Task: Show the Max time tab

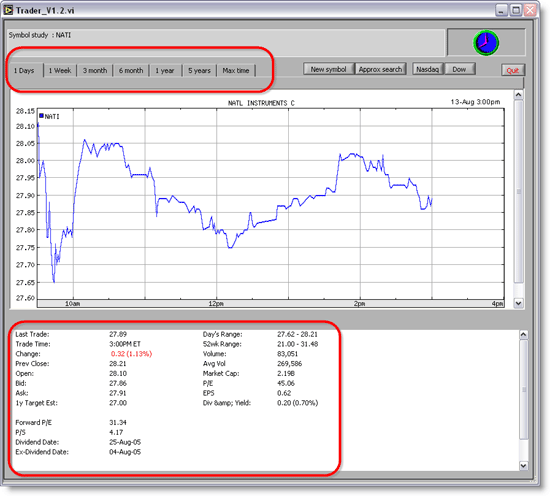Action: (236, 71)
